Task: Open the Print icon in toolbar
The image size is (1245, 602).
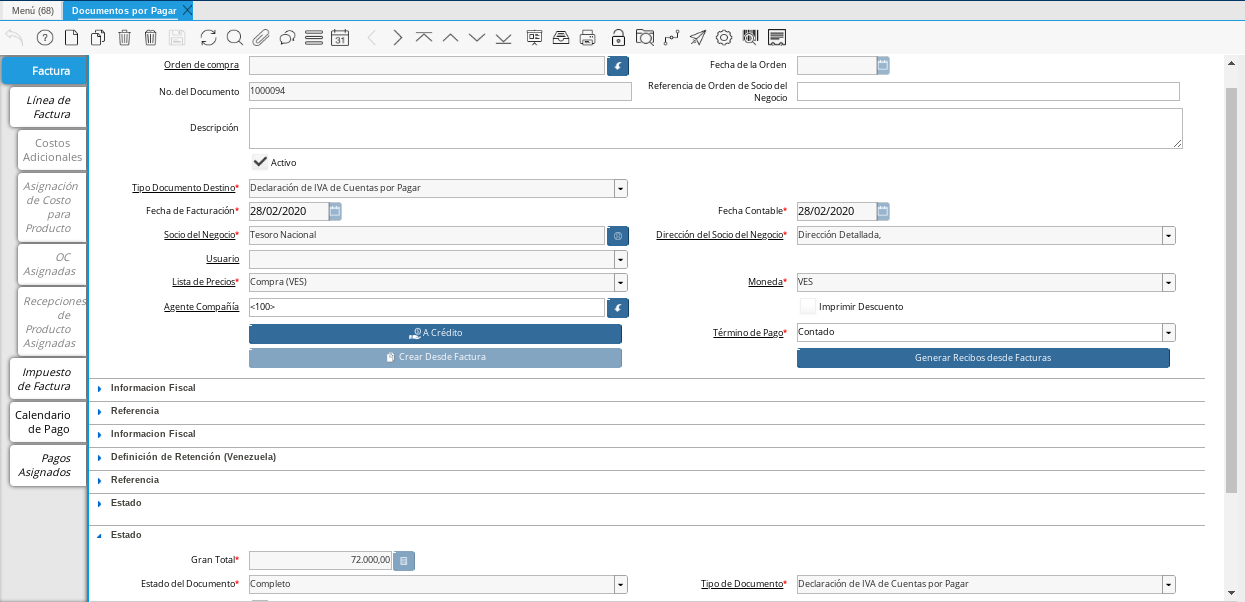Action: point(588,38)
